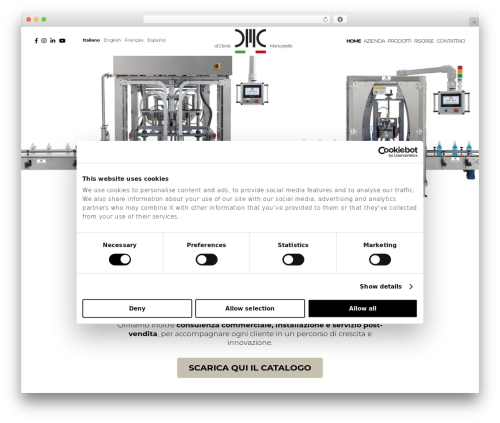Open the CONTATTACI menu item

click(451, 41)
